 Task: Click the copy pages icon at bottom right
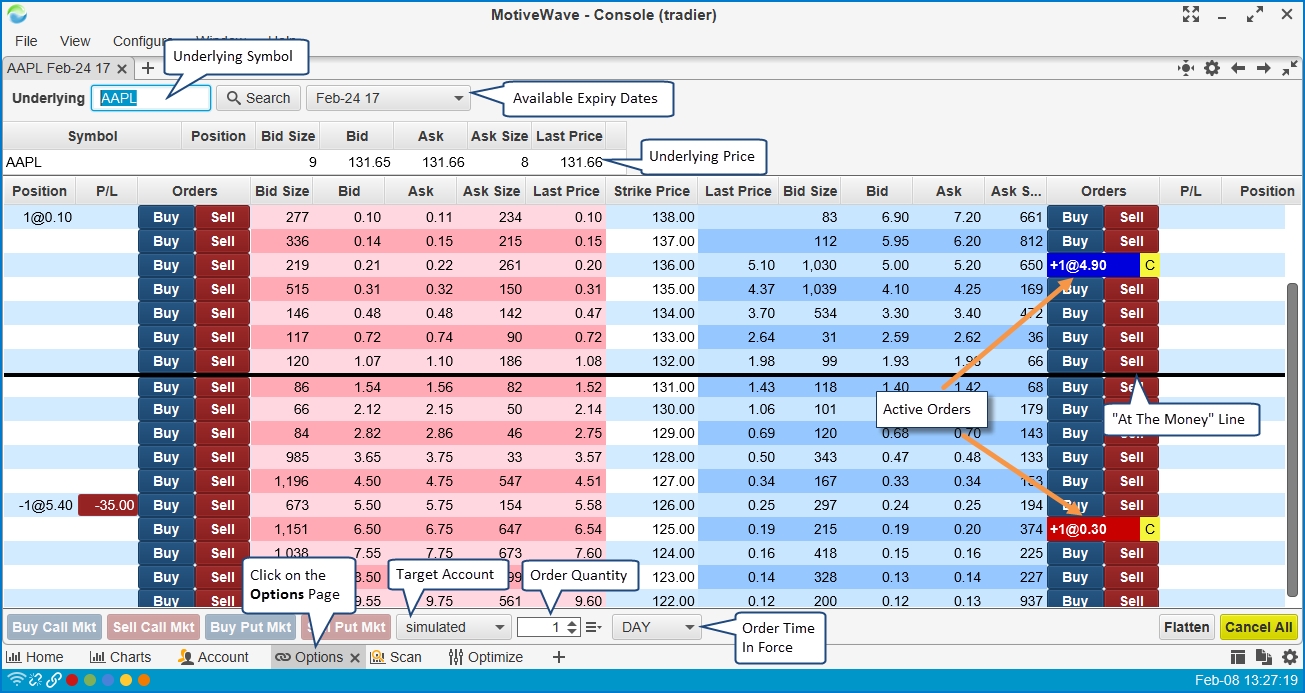click(1263, 657)
